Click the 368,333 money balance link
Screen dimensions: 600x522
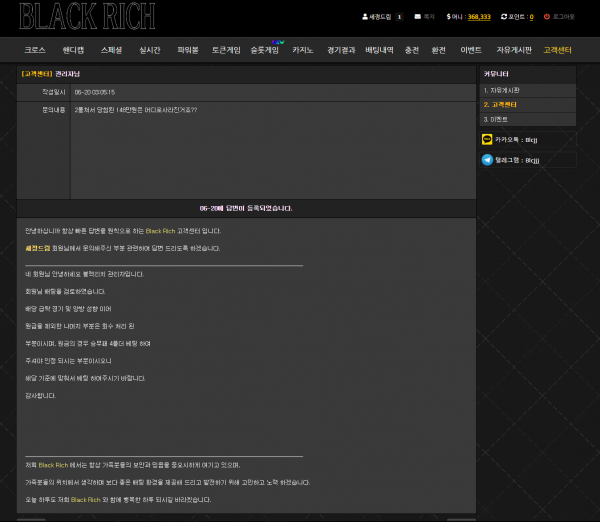click(x=479, y=17)
